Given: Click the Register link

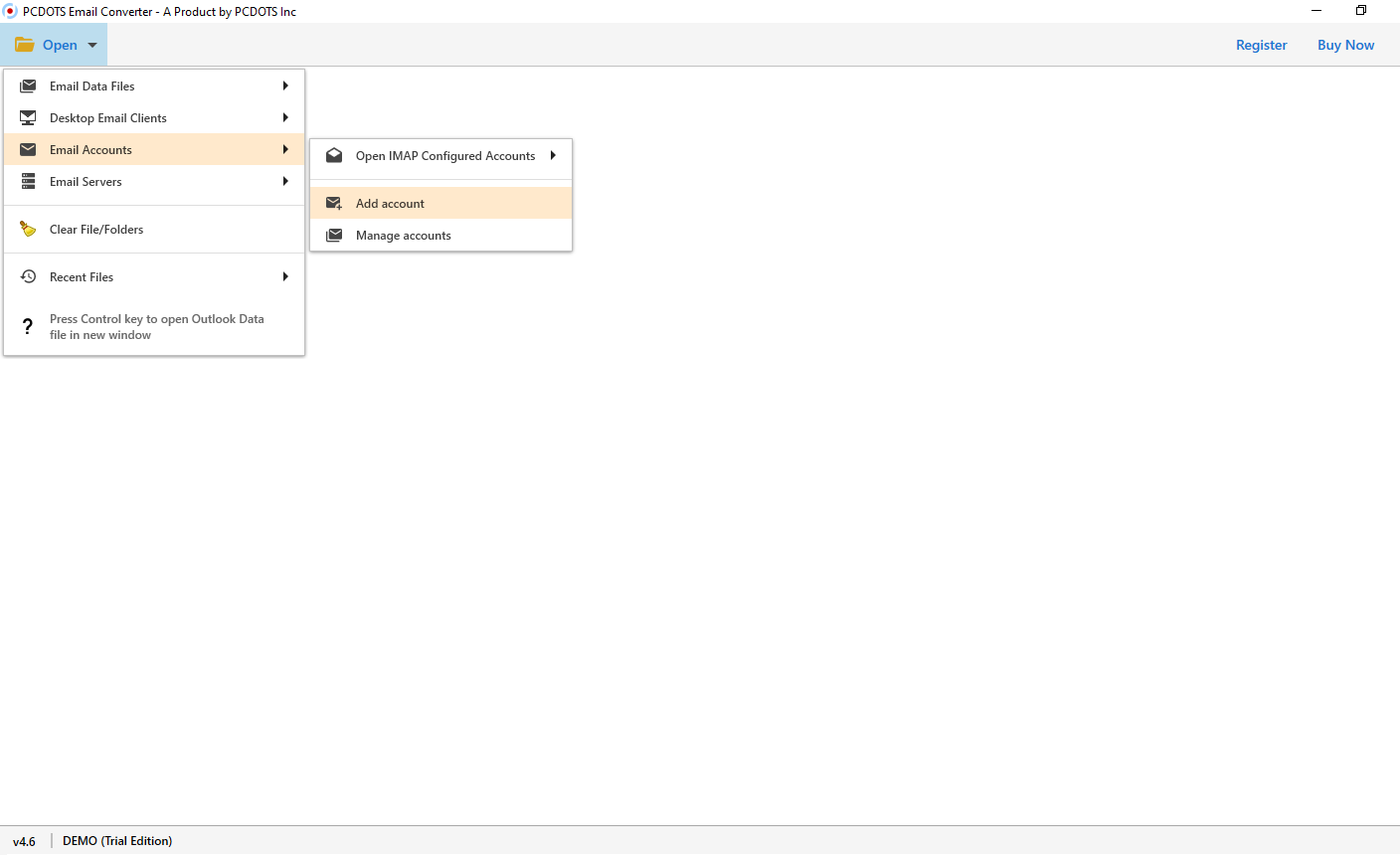Looking at the screenshot, I should pyautogui.click(x=1261, y=45).
